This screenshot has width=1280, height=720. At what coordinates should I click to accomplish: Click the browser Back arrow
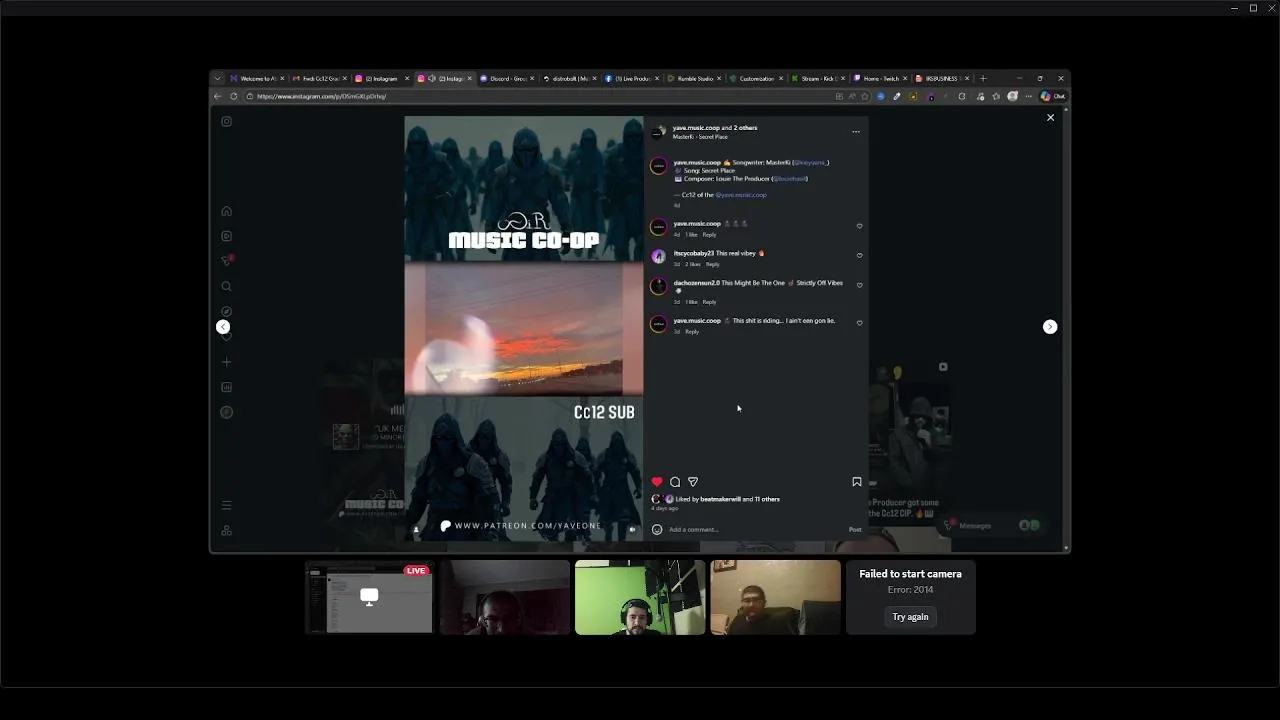[x=218, y=96]
